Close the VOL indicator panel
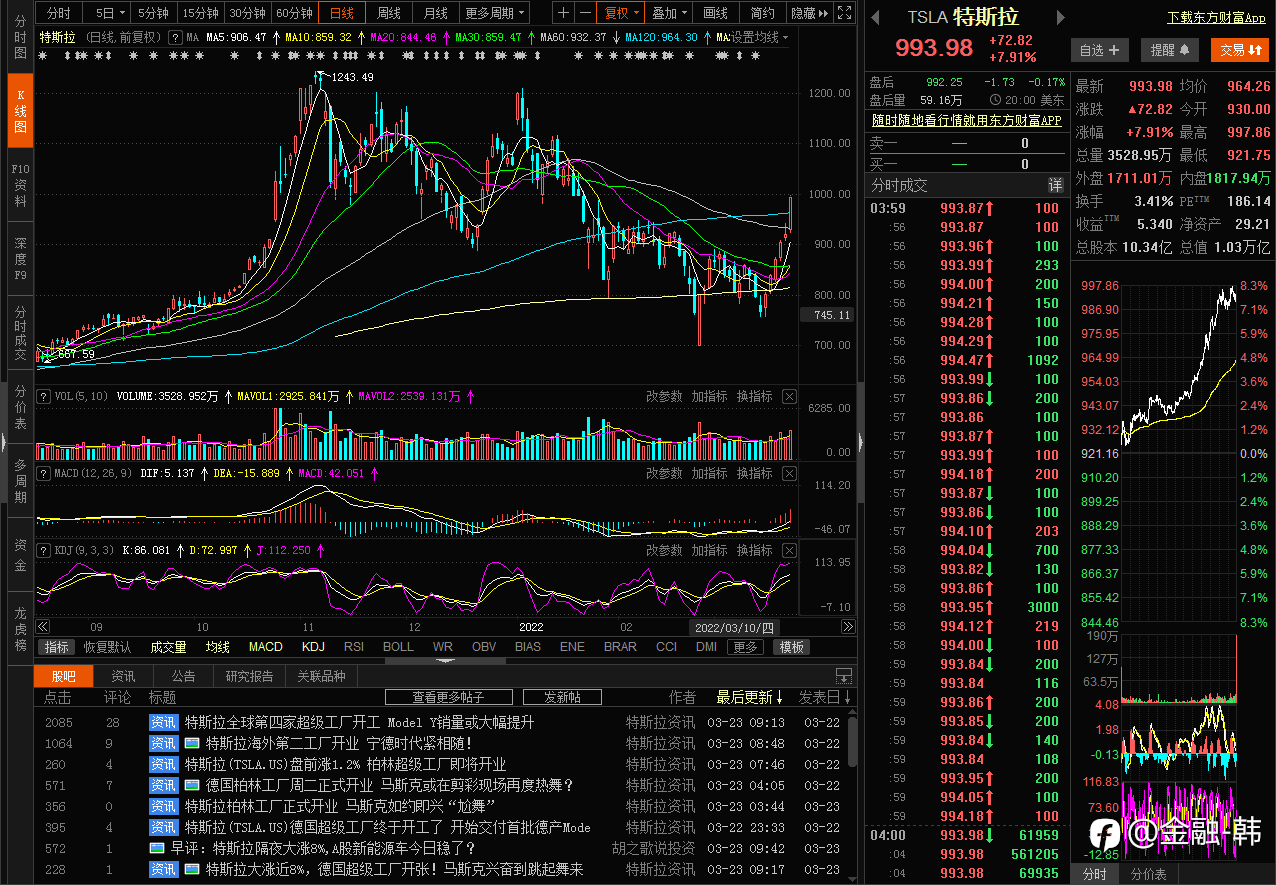This screenshot has width=1276, height=885. (789, 397)
